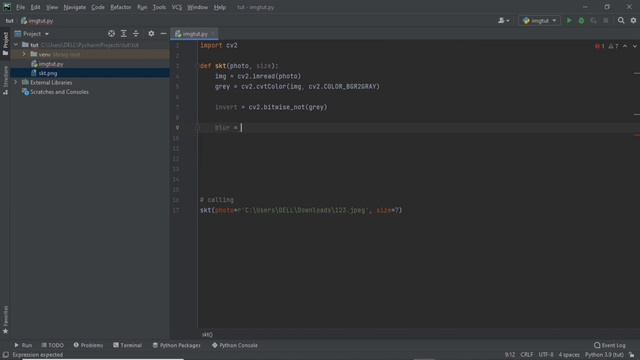Open the TODO tool window
The height and width of the screenshot is (360, 640).
53,345
